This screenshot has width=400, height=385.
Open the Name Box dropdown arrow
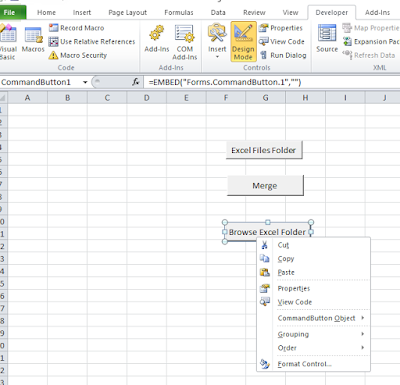[85, 82]
